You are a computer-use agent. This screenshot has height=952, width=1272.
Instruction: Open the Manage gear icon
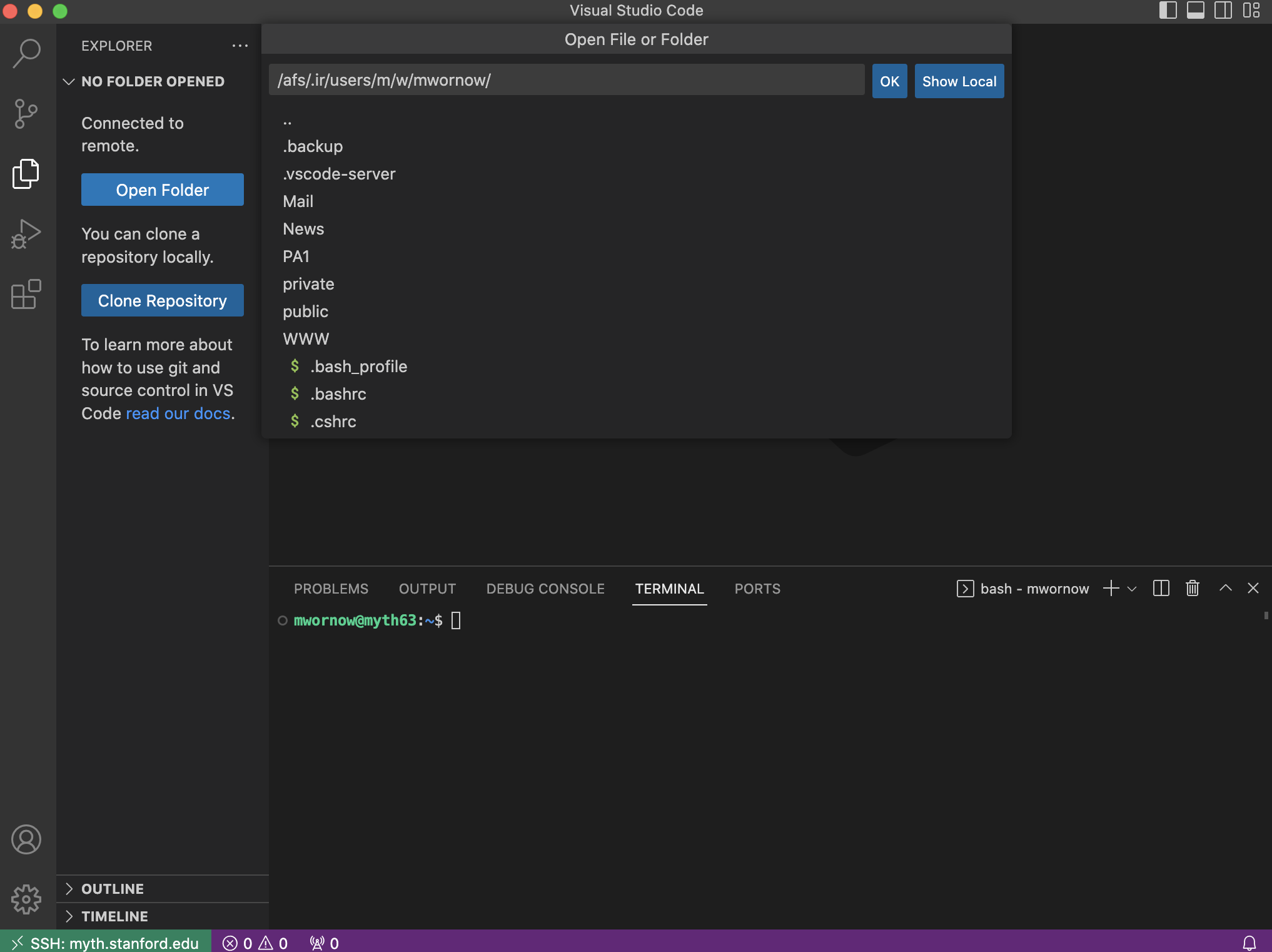pyautogui.click(x=26, y=899)
